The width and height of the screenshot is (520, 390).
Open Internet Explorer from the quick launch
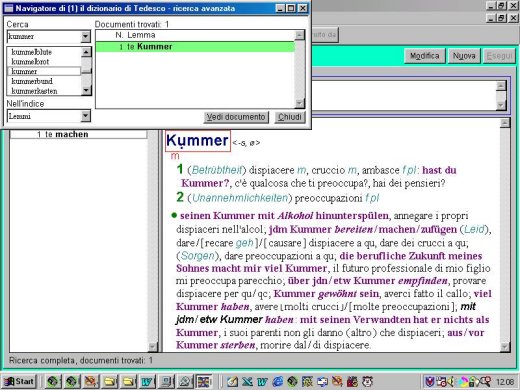click(x=277, y=381)
